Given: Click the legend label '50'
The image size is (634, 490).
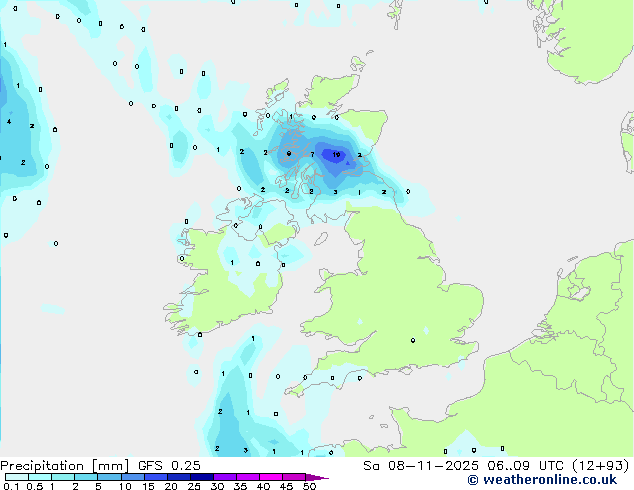Looking at the screenshot, I should point(309,486).
